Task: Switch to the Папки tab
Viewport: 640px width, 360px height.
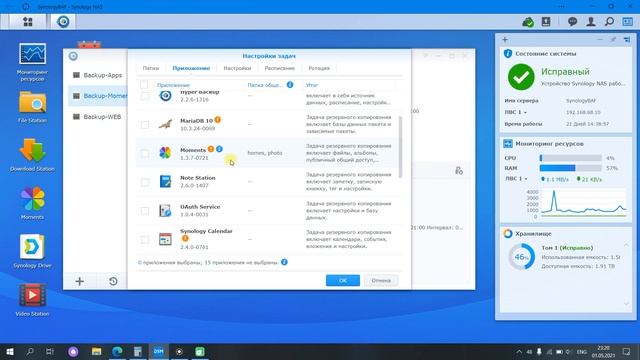Action: tap(151, 68)
